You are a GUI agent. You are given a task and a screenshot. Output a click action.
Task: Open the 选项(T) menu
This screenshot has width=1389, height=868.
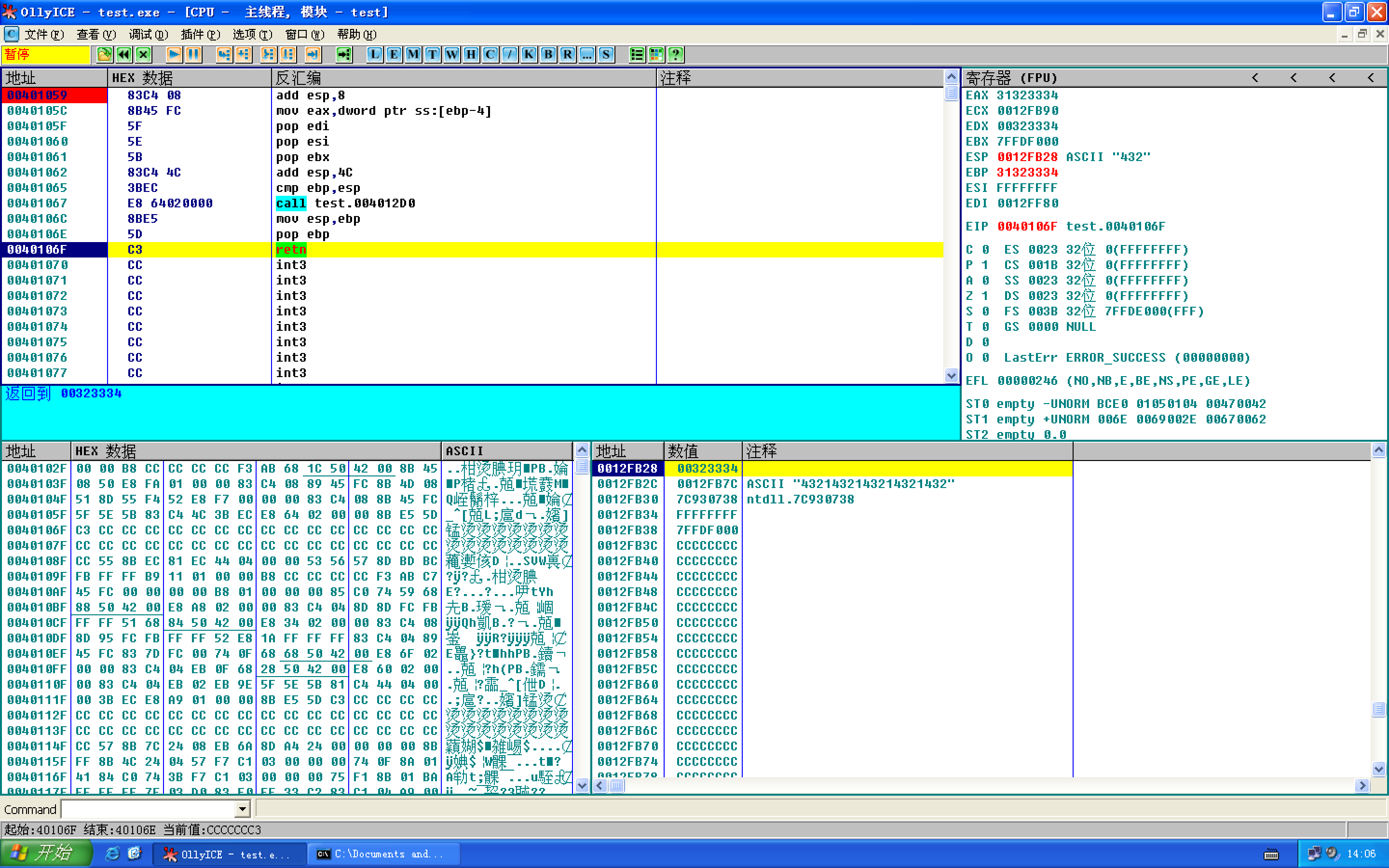[253, 34]
